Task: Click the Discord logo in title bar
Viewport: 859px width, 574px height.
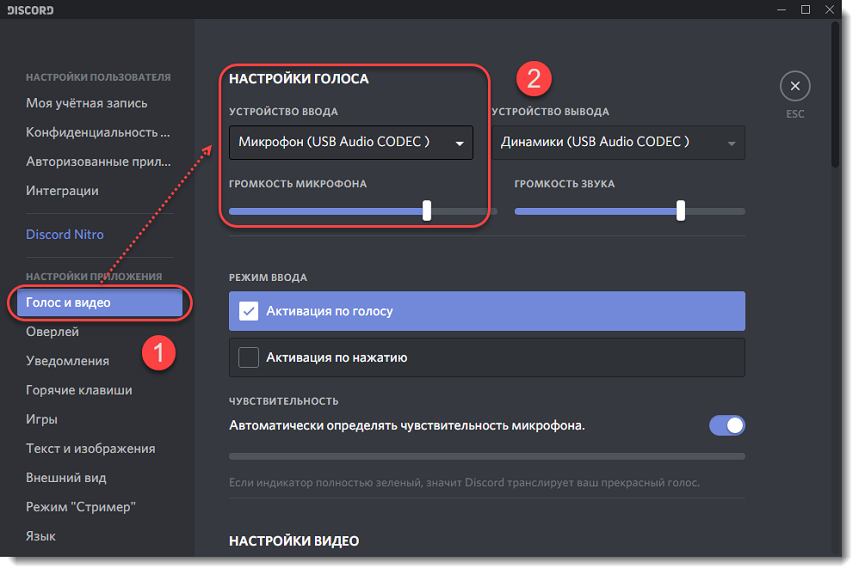Action: click(x=30, y=10)
